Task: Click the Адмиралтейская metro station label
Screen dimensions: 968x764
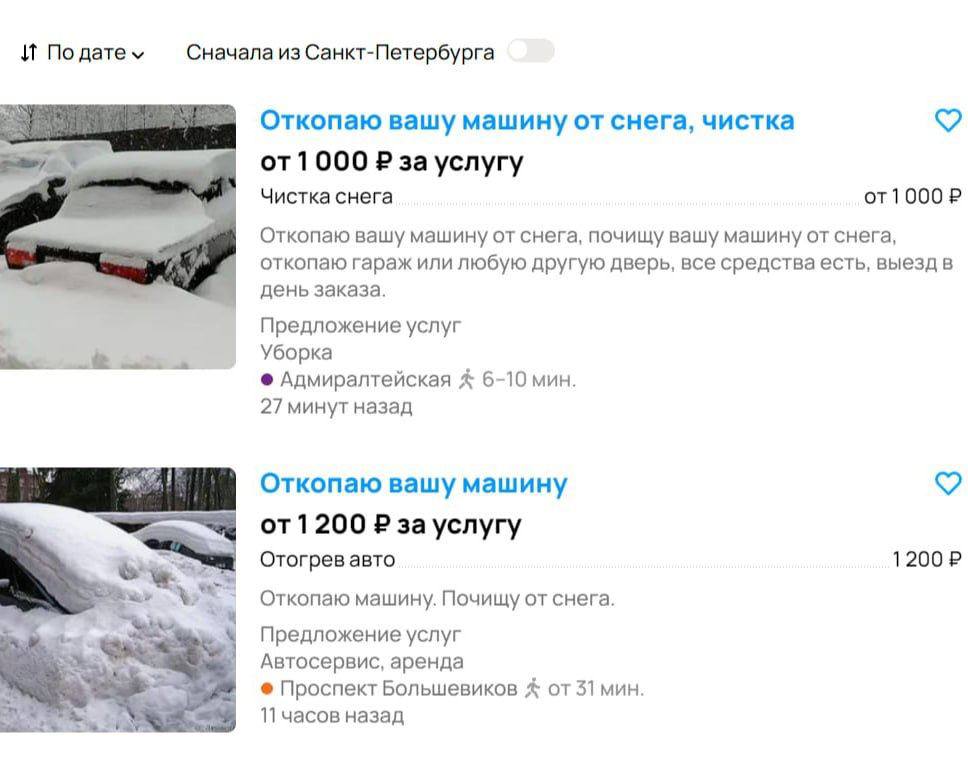Action: point(365,380)
